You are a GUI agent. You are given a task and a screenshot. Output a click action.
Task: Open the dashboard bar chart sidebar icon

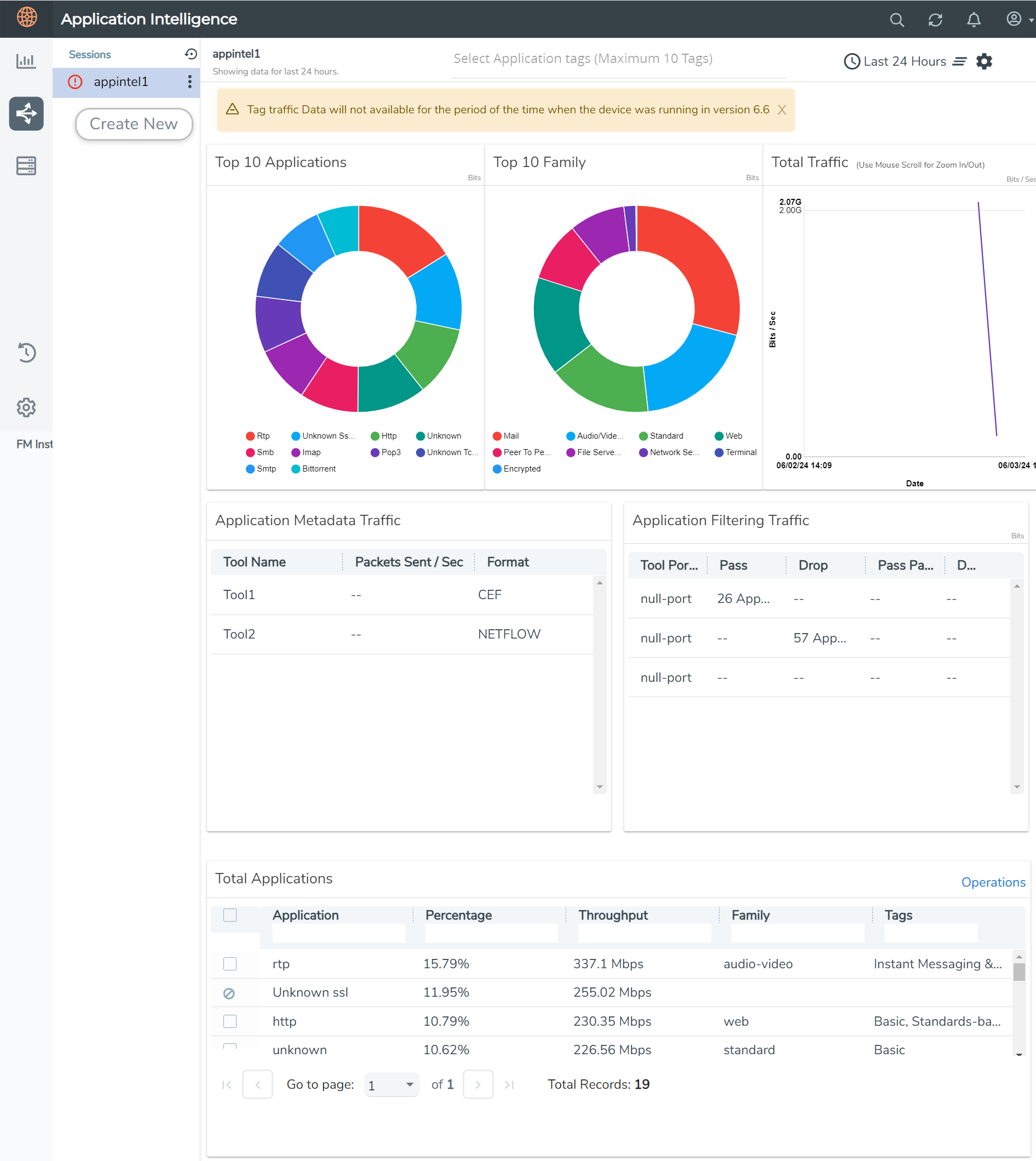pos(26,61)
